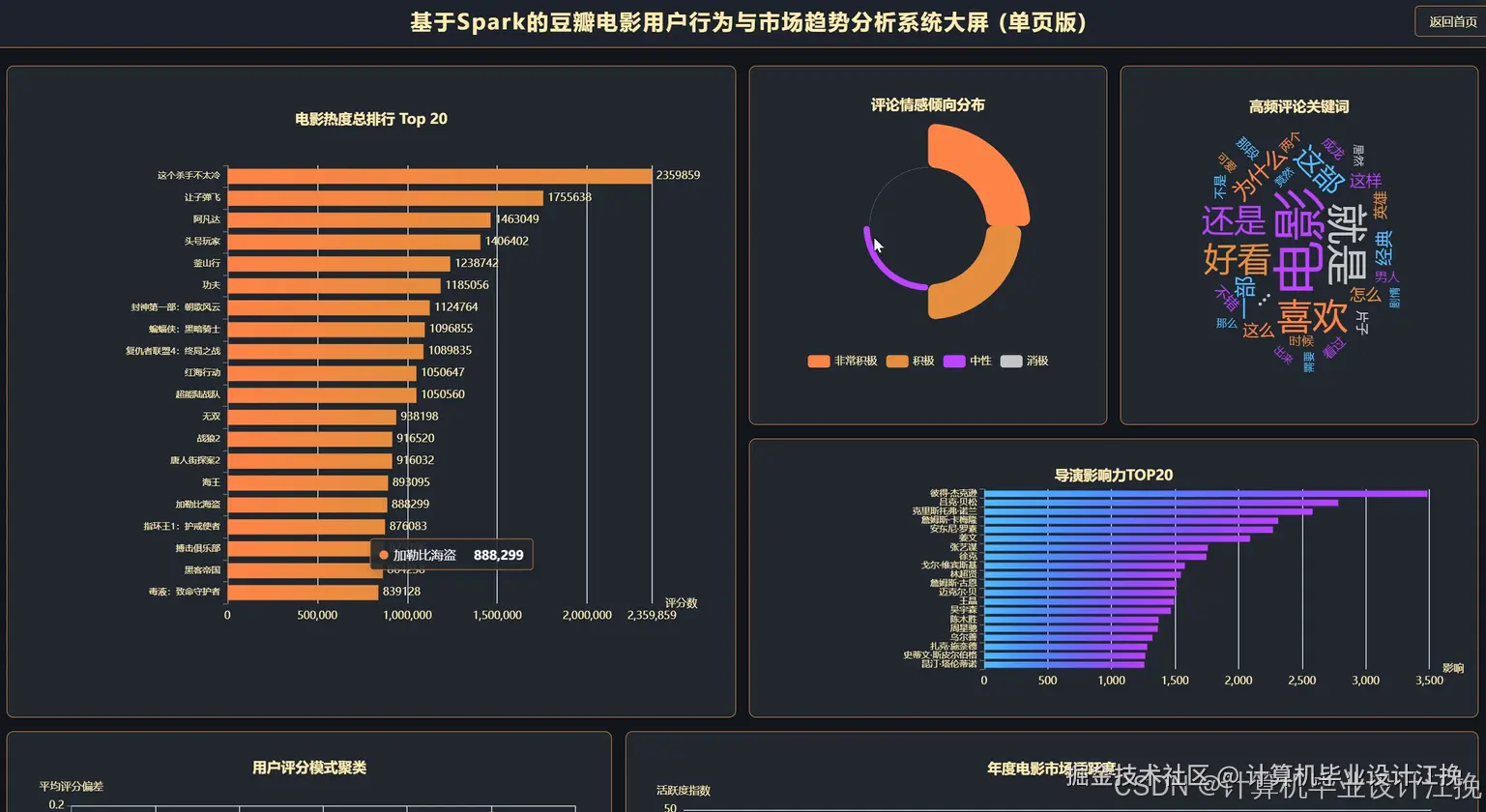Image resolution: width=1486 pixels, height=812 pixels.
Task: Select the 复仇者联盟4：终局之战 label
Action: point(173,351)
